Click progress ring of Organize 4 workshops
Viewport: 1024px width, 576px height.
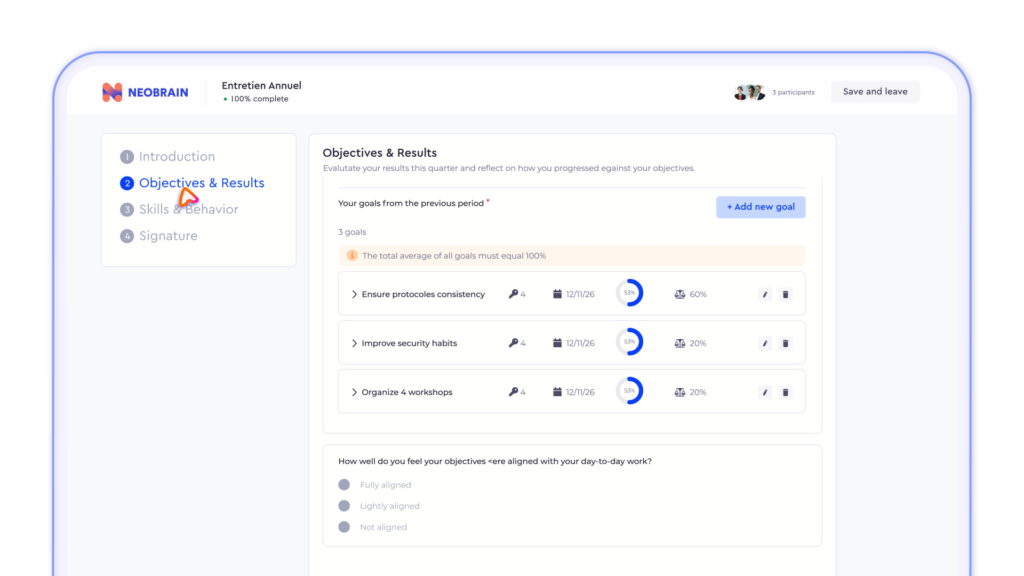pyautogui.click(x=630, y=391)
